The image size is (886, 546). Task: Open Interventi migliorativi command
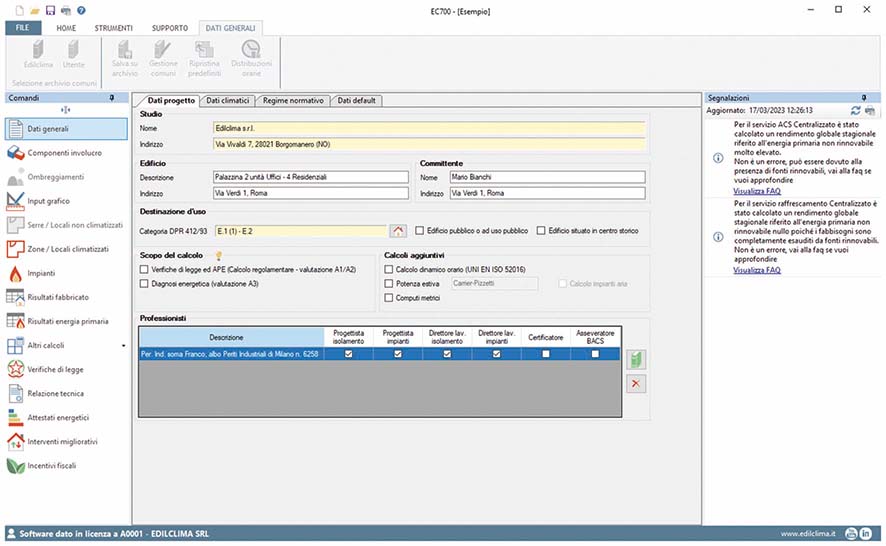click(67, 441)
